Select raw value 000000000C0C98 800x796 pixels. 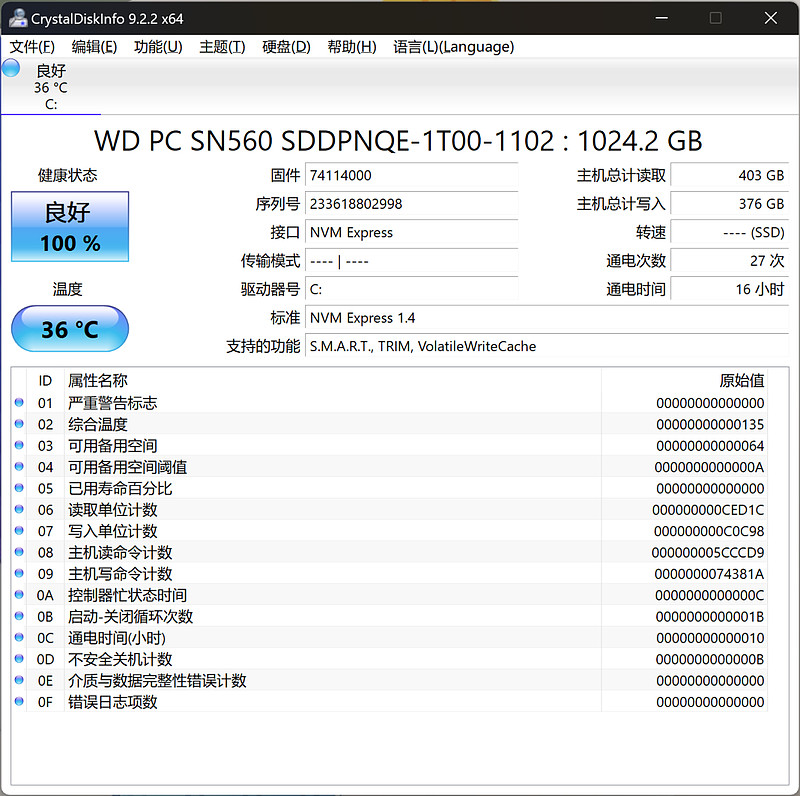pos(709,532)
